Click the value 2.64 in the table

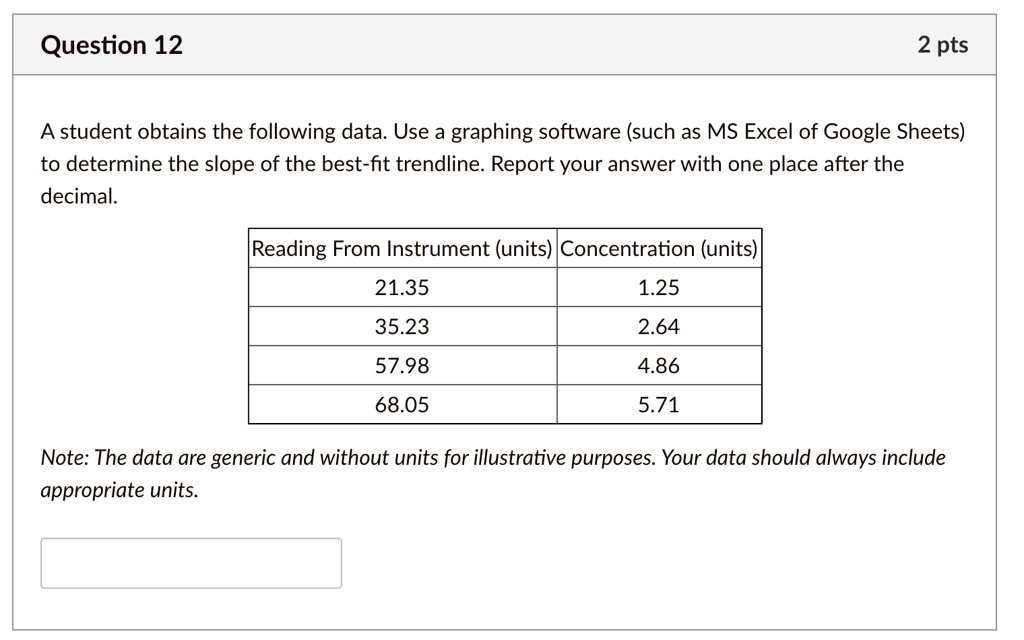coord(659,326)
